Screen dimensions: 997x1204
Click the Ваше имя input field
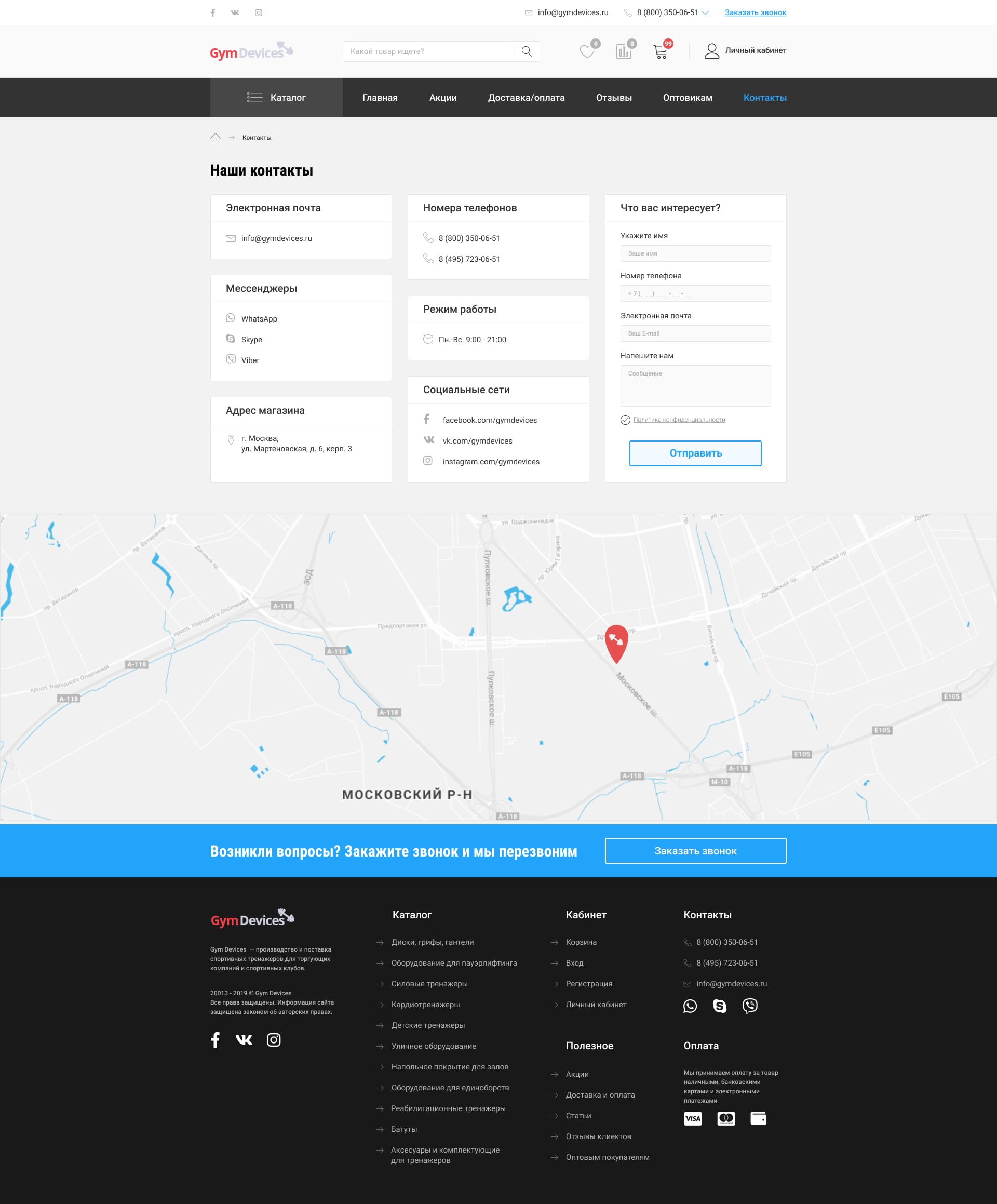click(695, 253)
